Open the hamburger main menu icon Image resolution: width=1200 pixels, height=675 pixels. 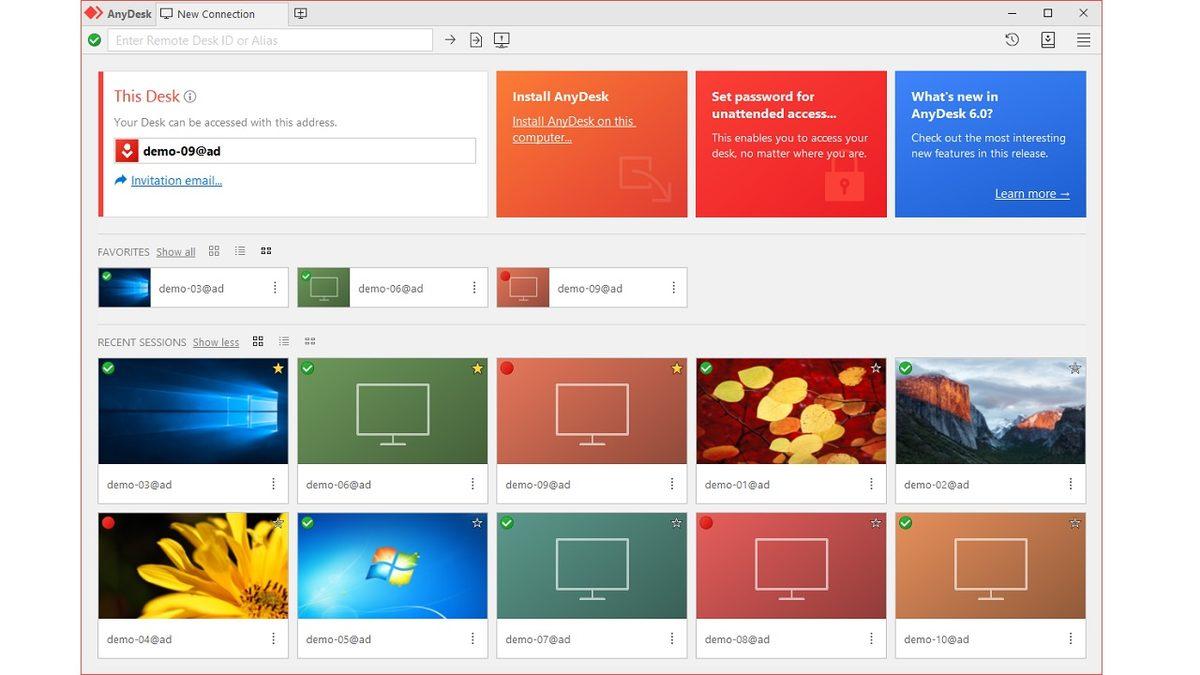(1082, 39)
